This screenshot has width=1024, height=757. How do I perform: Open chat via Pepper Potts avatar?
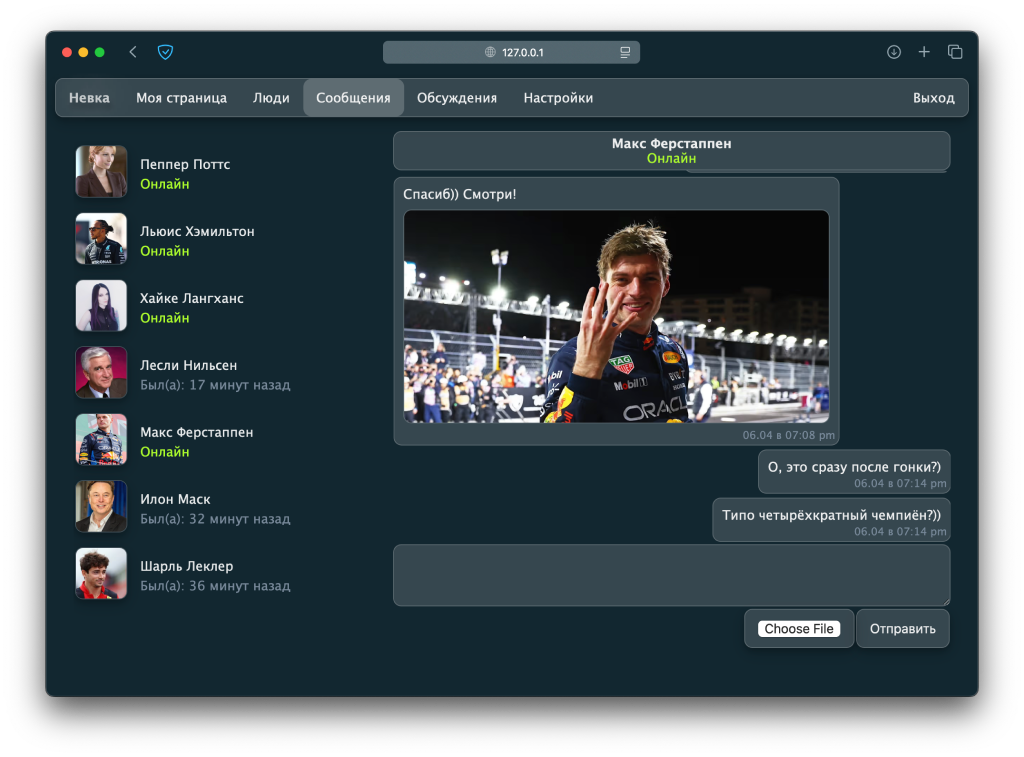101,172
